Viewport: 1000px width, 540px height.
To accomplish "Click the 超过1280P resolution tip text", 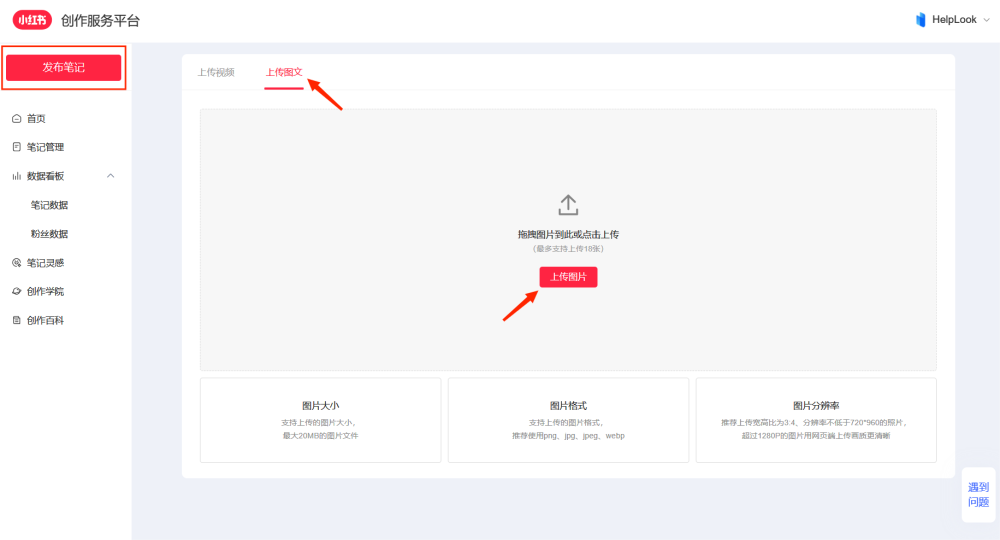I will [816, 436].
